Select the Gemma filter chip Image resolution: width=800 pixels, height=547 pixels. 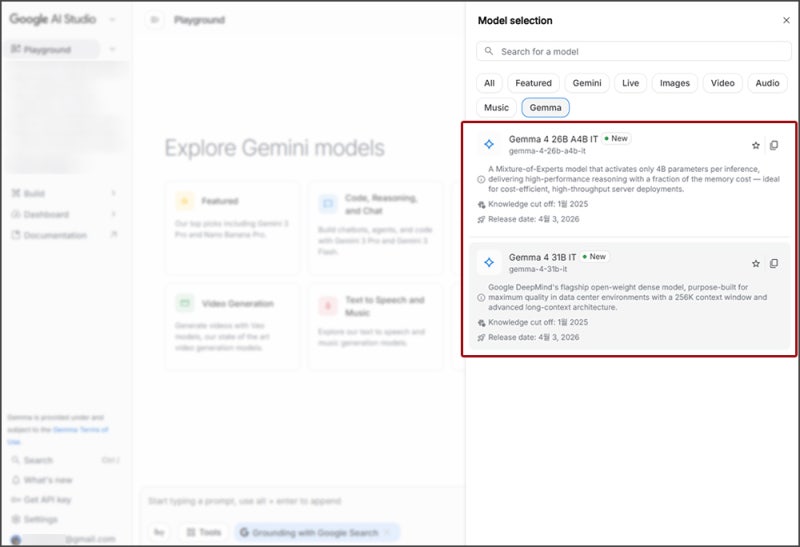(545, 108)
